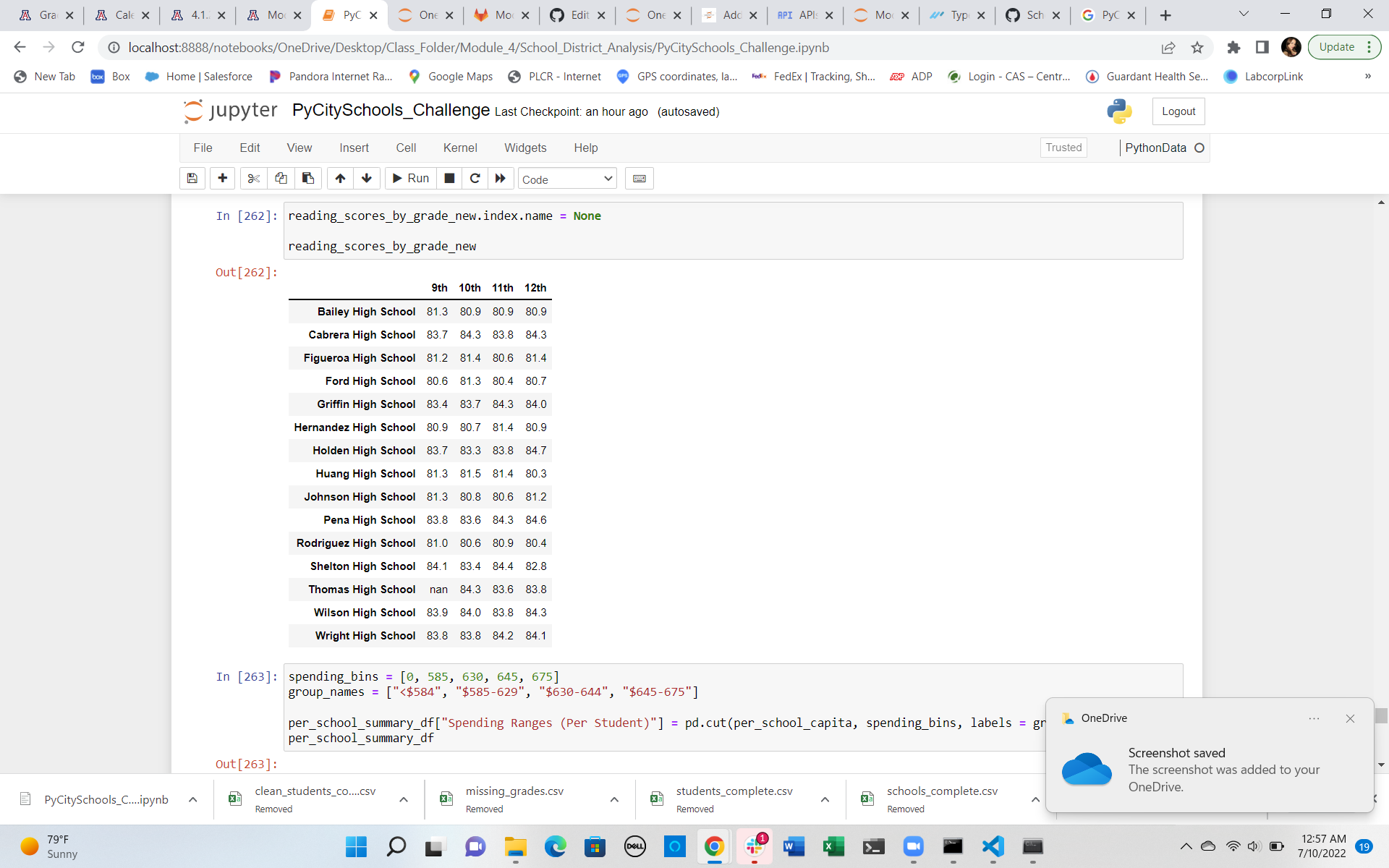Expand options for clean_students_co....csv download
The image size is (1389, 868).
coord(404,799)
